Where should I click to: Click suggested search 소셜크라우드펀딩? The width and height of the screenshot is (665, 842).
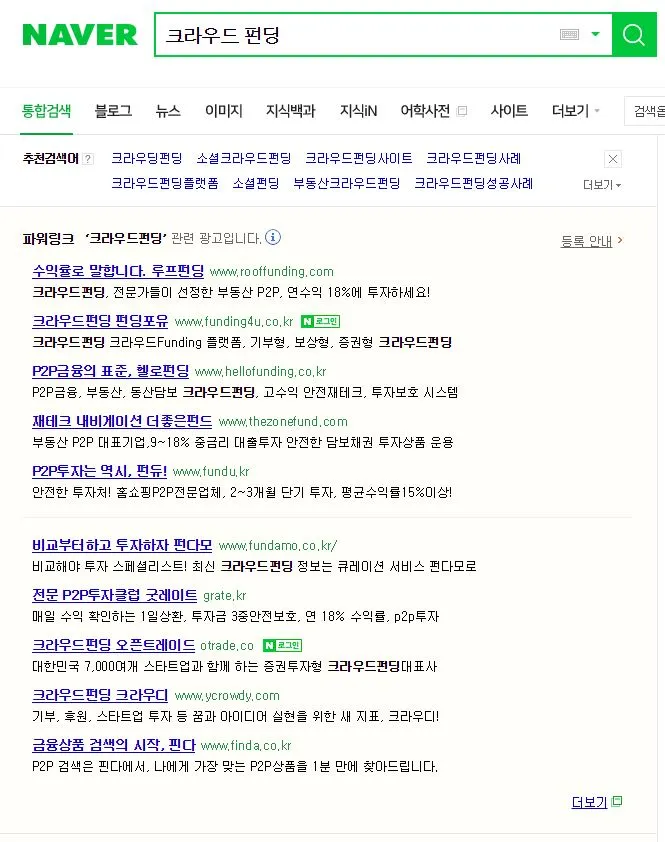coord(244,158)
